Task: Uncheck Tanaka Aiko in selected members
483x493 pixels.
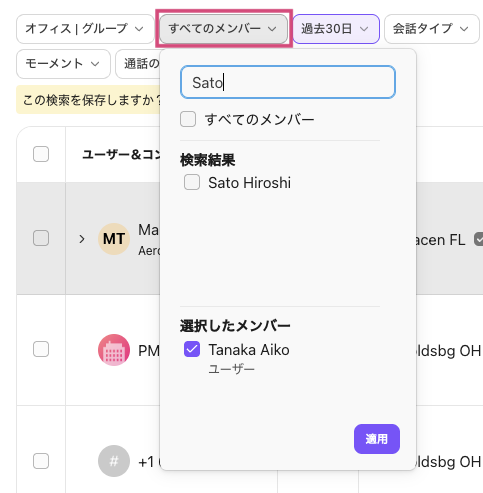Action: 192,349
